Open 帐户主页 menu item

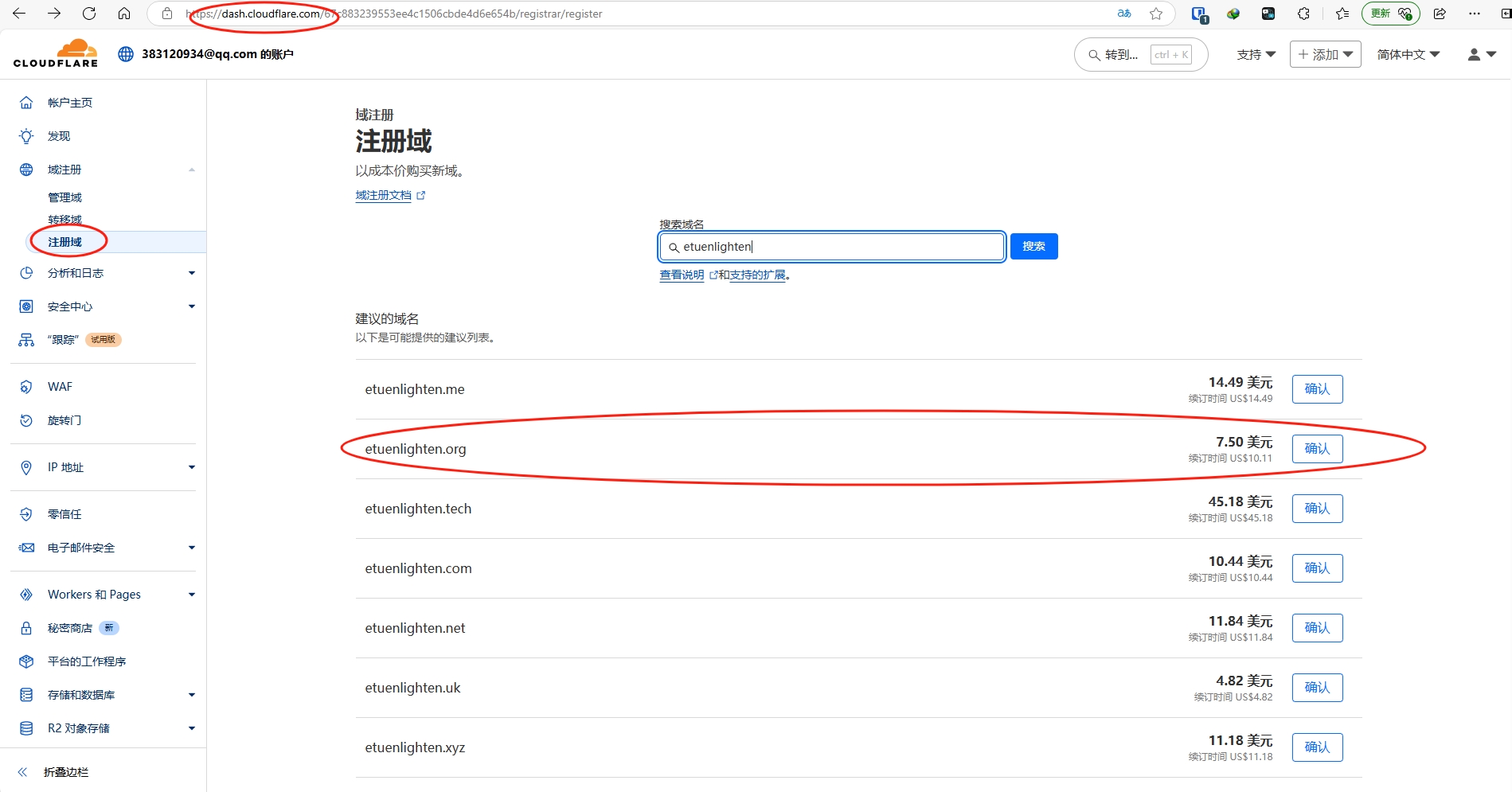click(70, 103)
